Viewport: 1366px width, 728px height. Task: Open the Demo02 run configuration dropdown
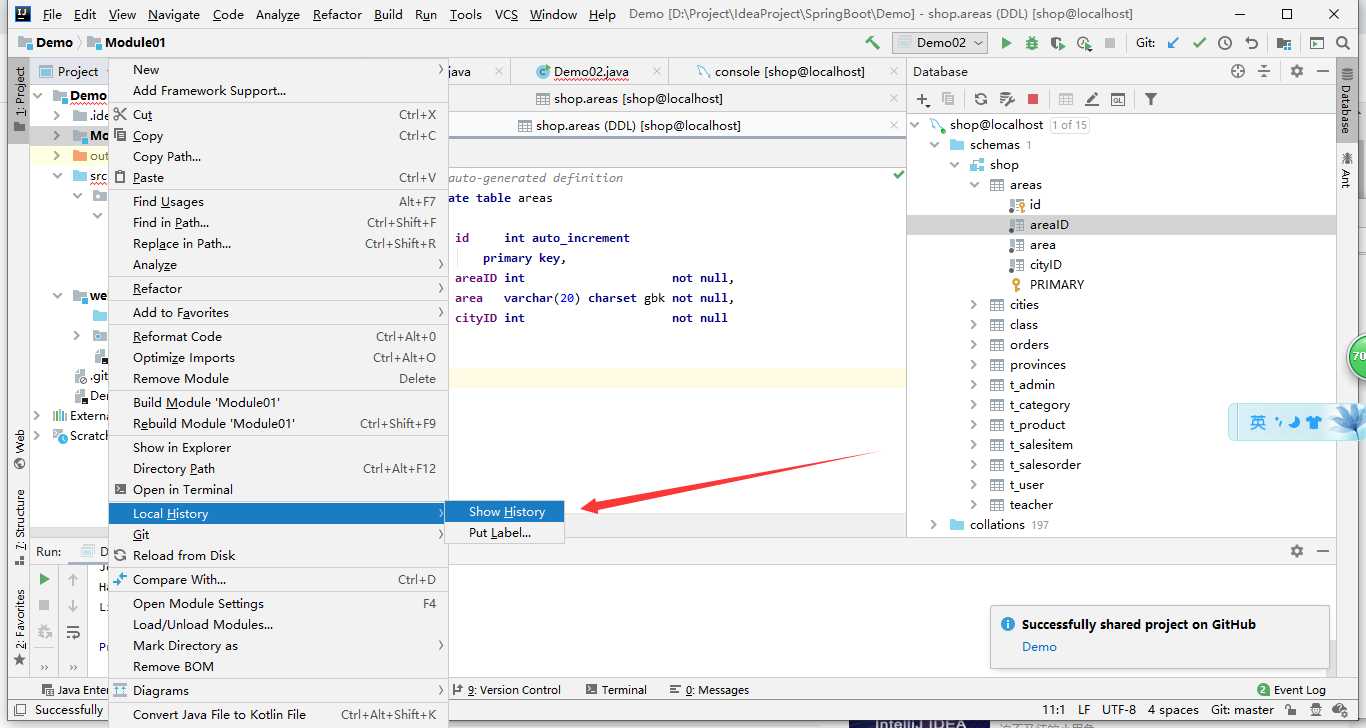(x=940, y=43)
